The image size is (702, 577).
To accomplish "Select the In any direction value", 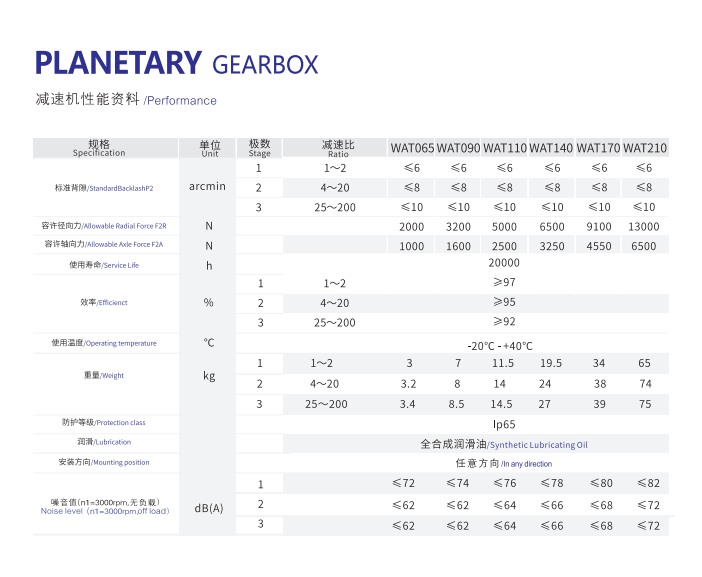I will pyautogui.click(x=503, y=463).
